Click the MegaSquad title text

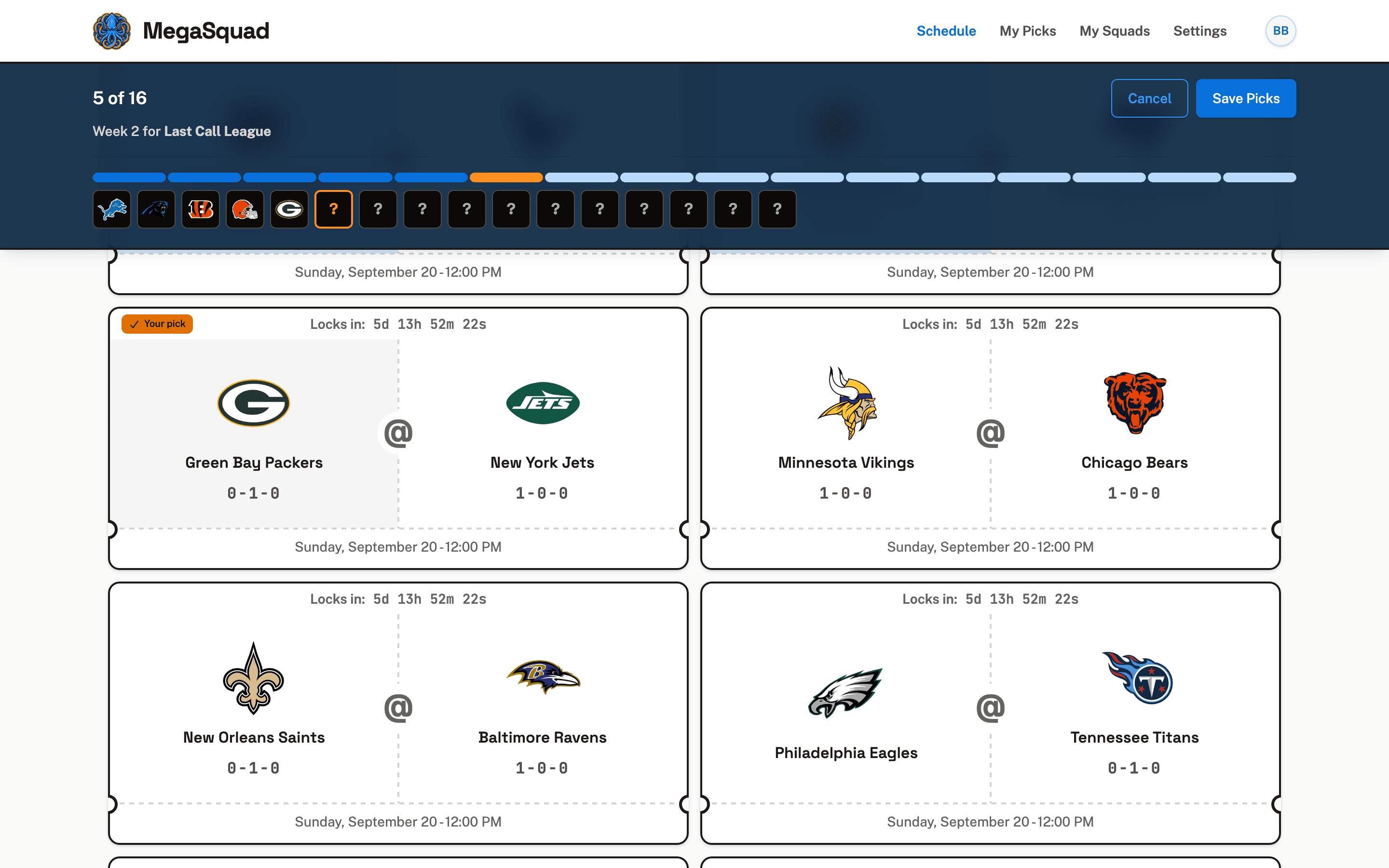tap(206, 31)
